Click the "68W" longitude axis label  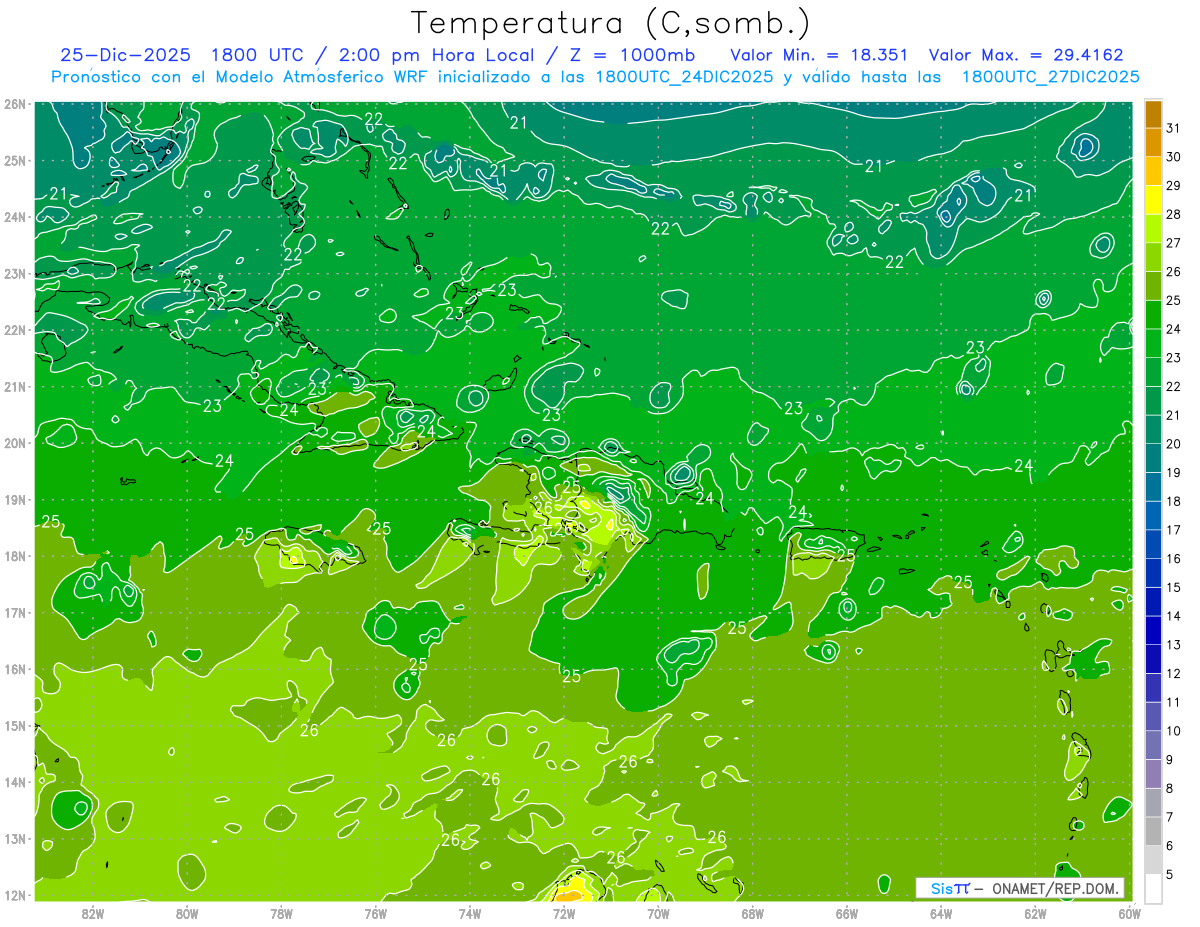pos(753,913)
